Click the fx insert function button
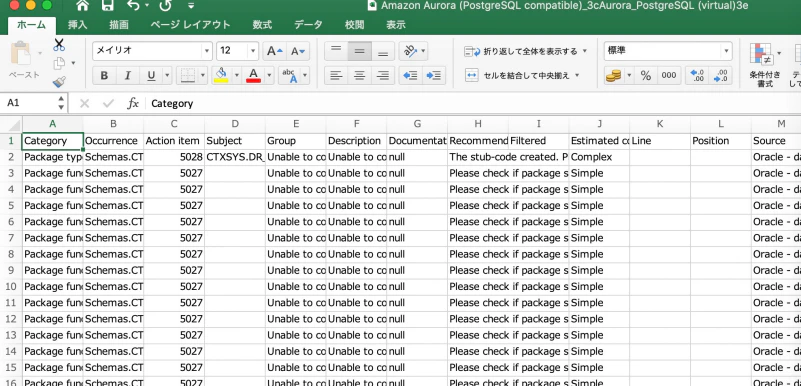Viewport: 801px width, 386px height. [x=133, y=104]
